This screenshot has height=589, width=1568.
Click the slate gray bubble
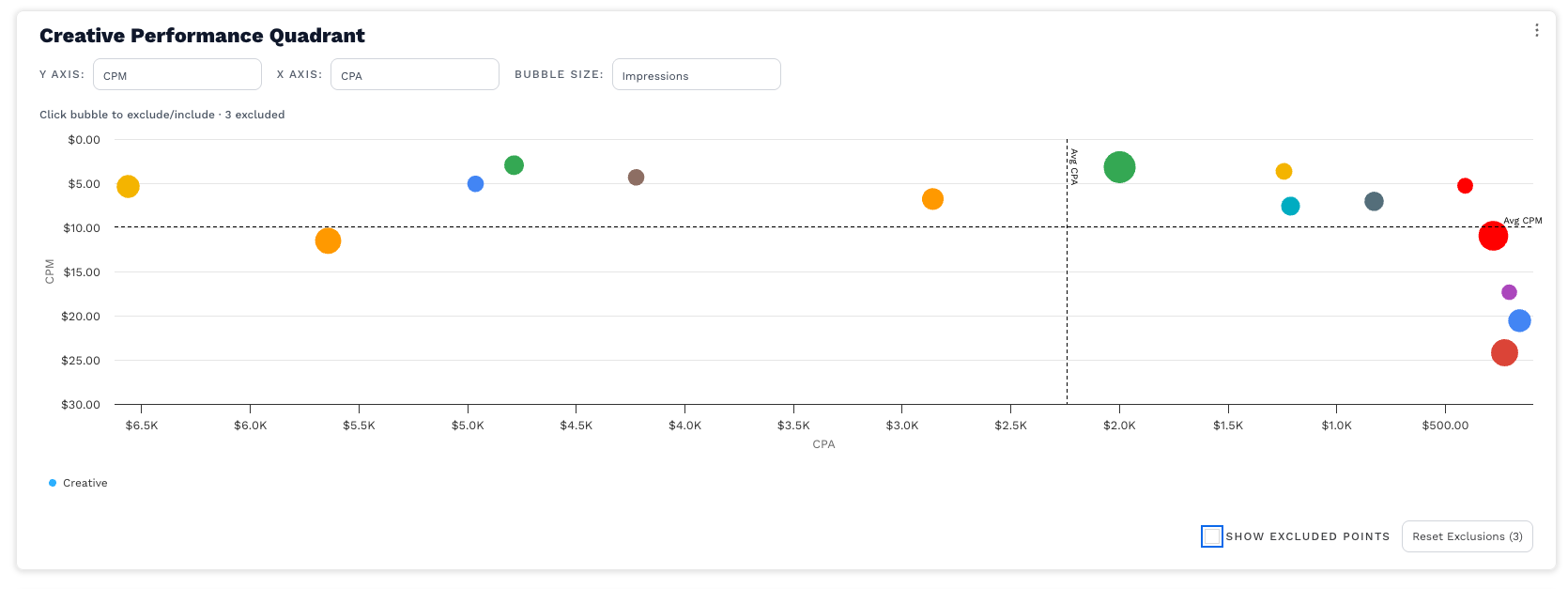coord(1374,201)
